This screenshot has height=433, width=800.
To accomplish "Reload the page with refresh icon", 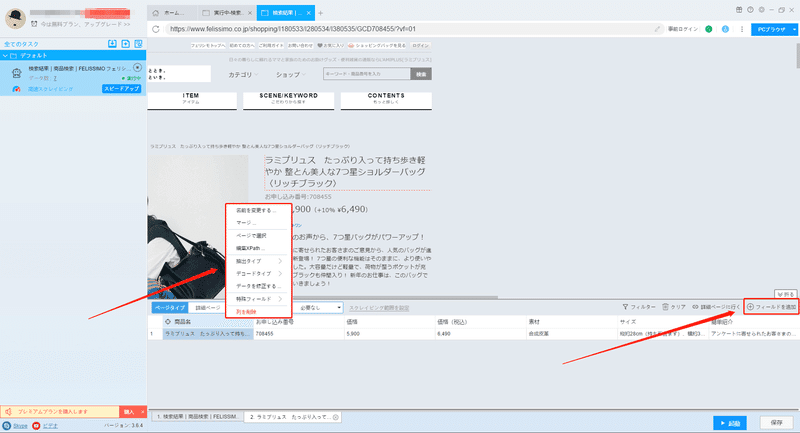I will (156, 29).
